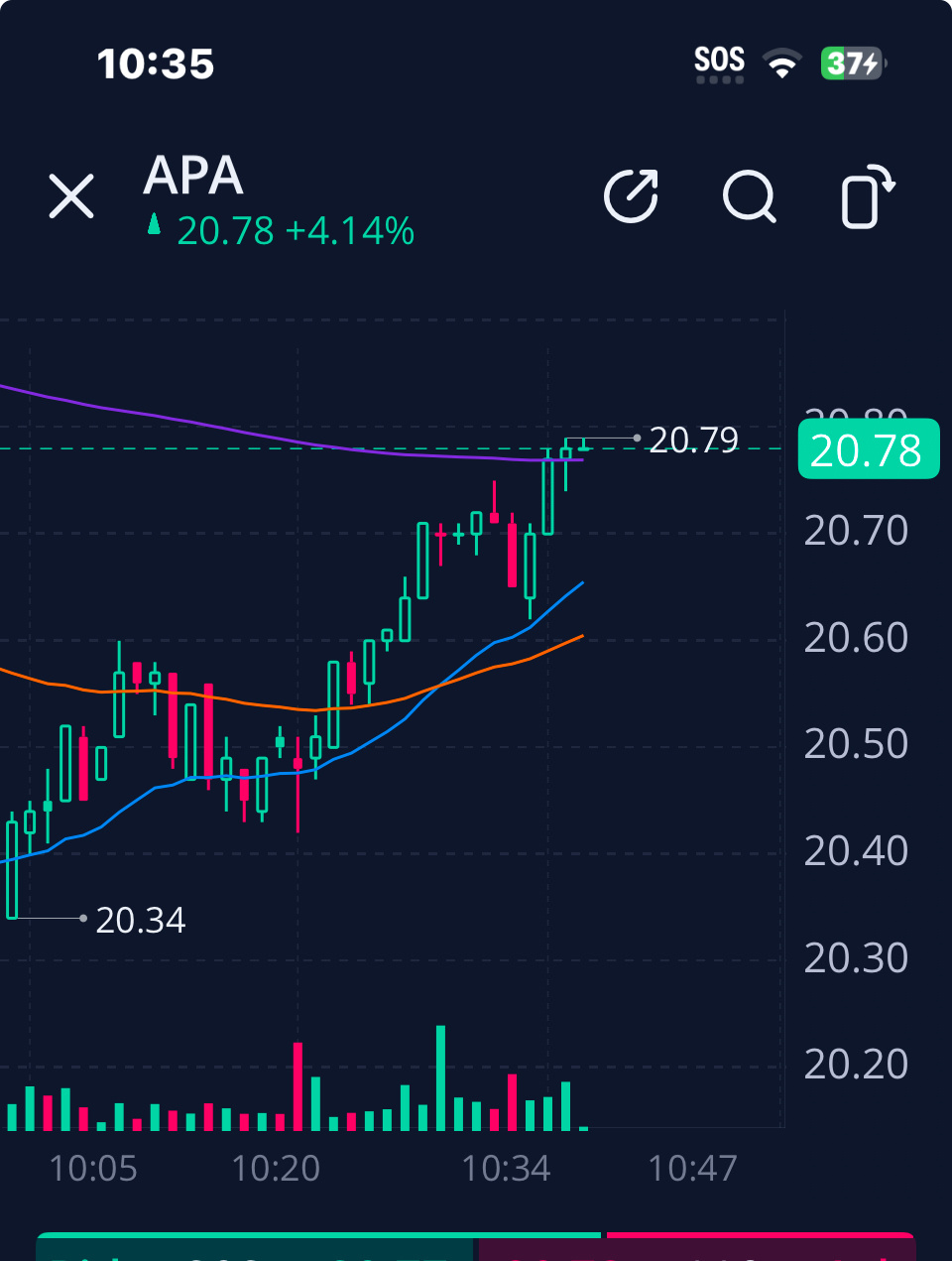
Task: Tap the 20.34 low price marker
Action: pyautogui.click(x=140, y=921)
